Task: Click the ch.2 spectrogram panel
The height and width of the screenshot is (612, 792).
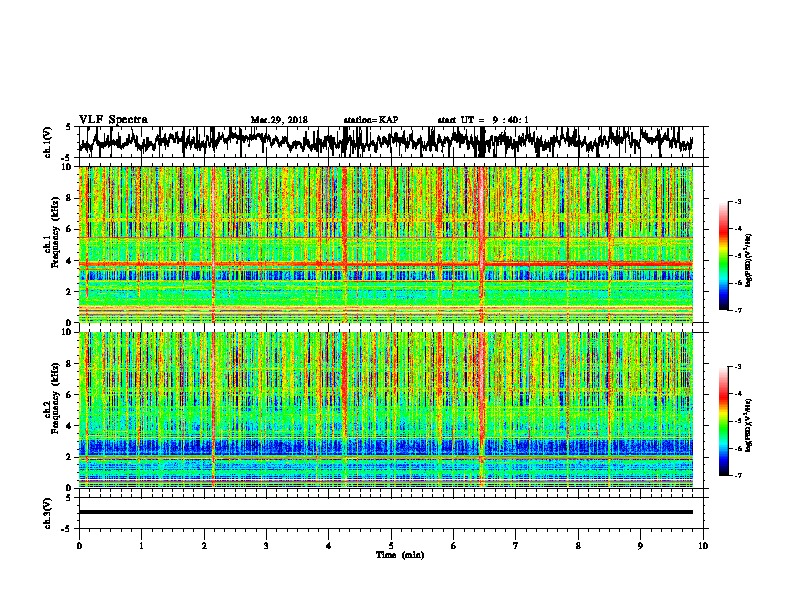Action: point(385,410)
